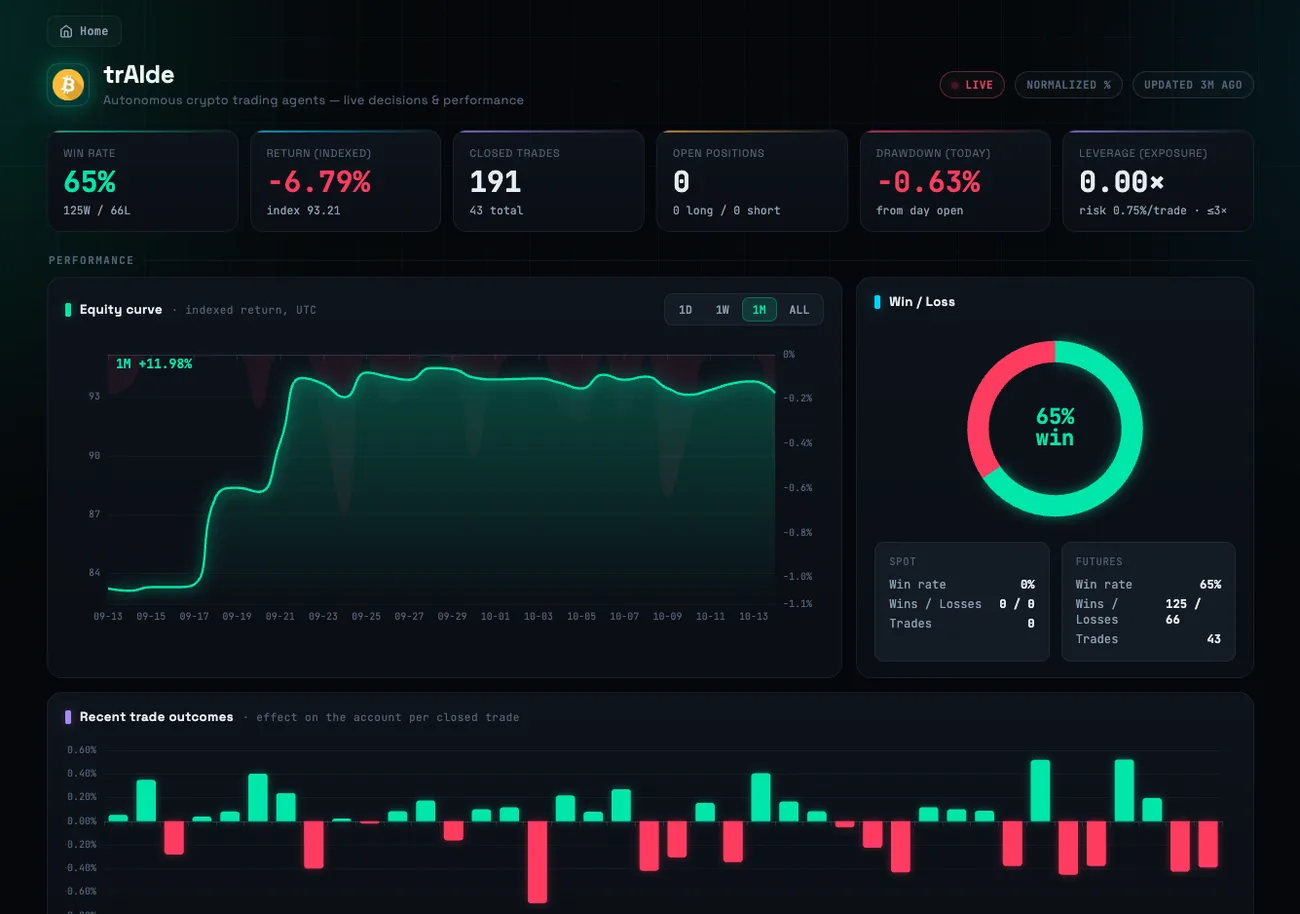
Task: Open the Win Rate 65% card
Action: (x=143, y=181)
